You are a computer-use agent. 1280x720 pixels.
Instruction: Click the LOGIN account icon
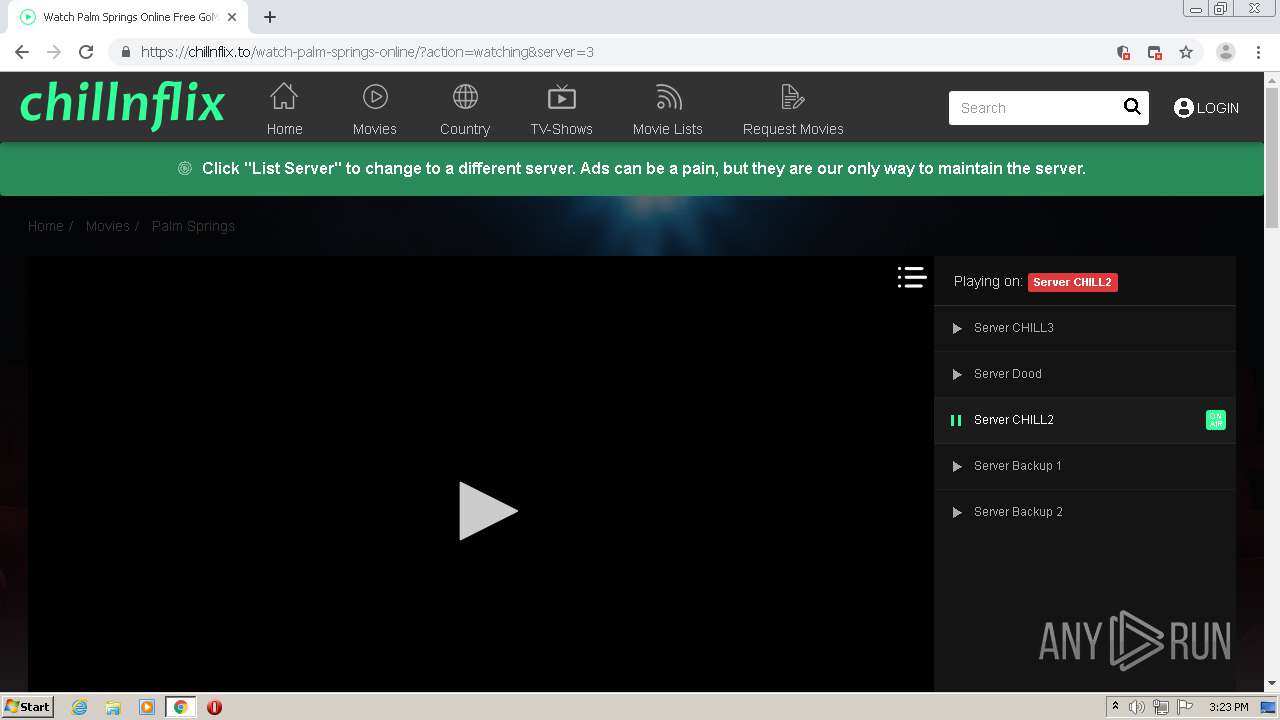tap(1184, 108)
